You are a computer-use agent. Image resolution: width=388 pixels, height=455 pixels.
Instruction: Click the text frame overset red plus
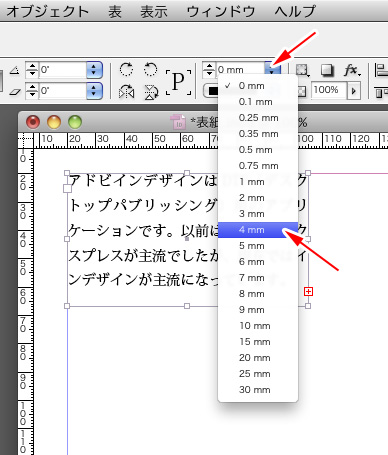(308, 292)
